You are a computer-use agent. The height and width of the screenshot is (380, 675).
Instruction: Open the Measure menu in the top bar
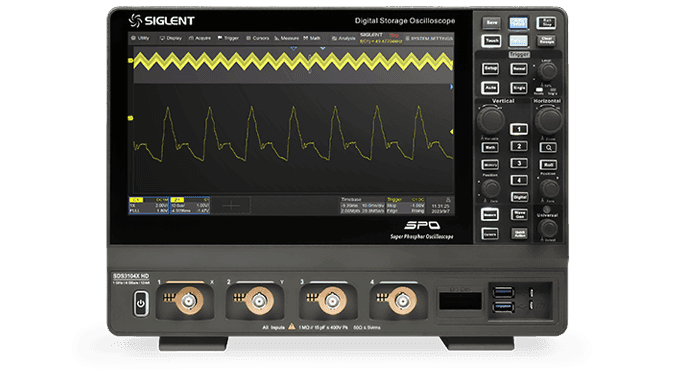tap(286, 38)
